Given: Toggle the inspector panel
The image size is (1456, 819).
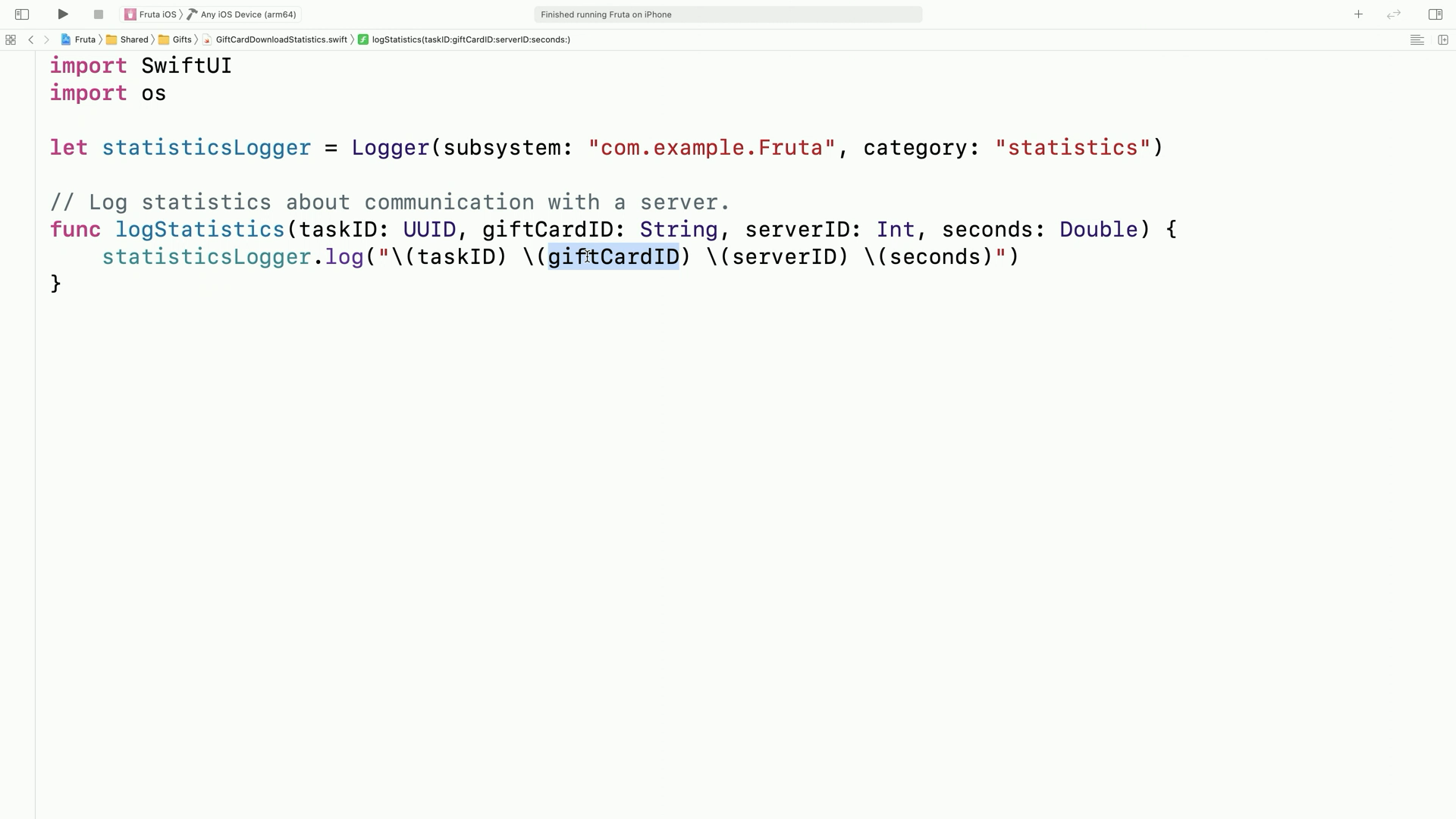Looking at the screenshot, I should coord(1436,14).
